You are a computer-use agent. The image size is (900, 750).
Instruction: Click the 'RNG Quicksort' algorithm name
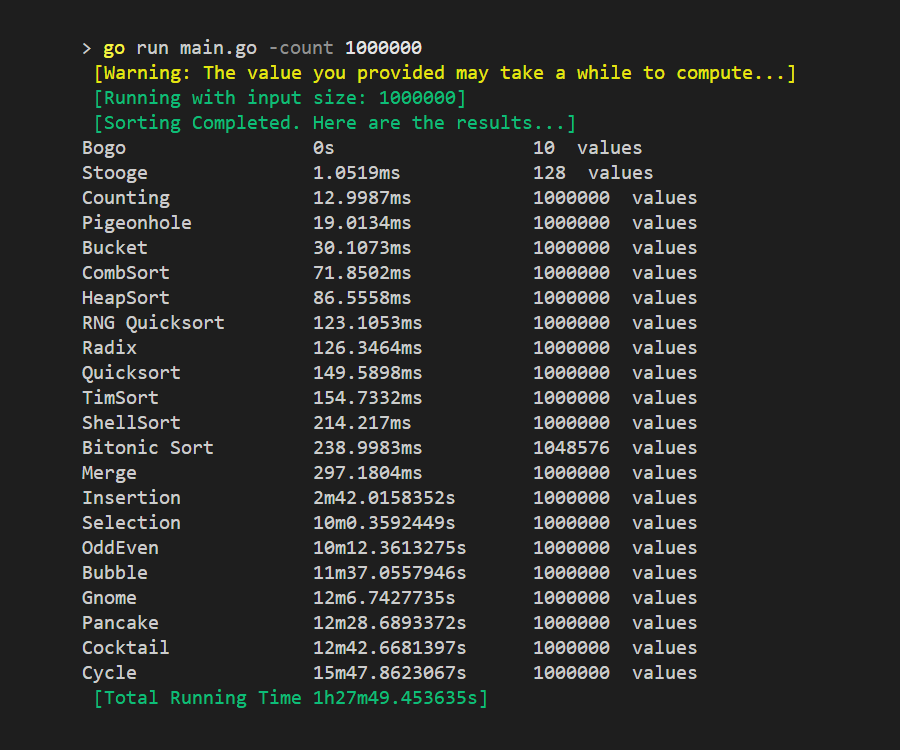153,323
